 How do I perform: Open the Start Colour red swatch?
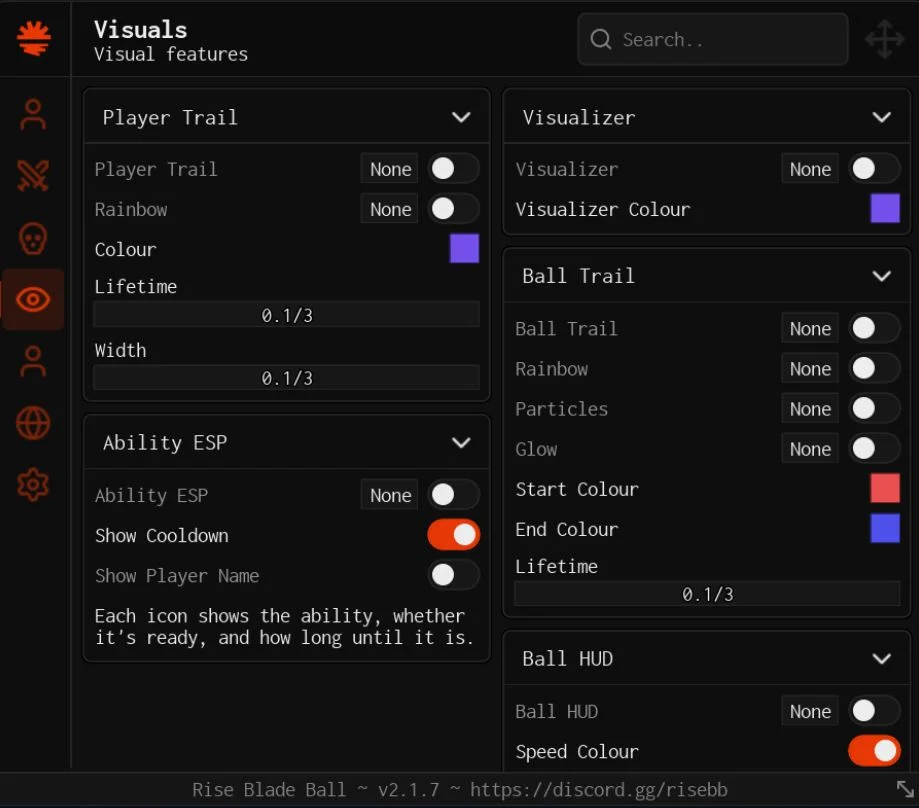tap(885, 489)
